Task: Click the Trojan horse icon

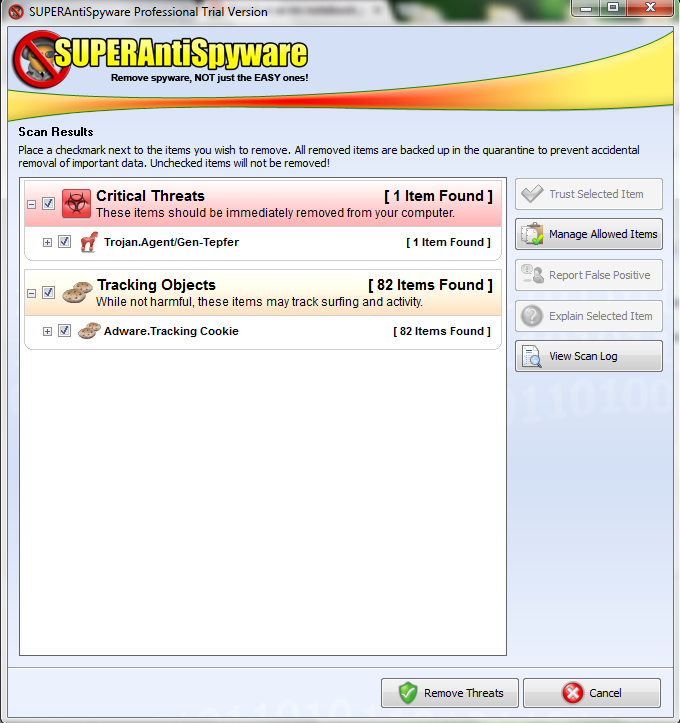Action: 89,242
